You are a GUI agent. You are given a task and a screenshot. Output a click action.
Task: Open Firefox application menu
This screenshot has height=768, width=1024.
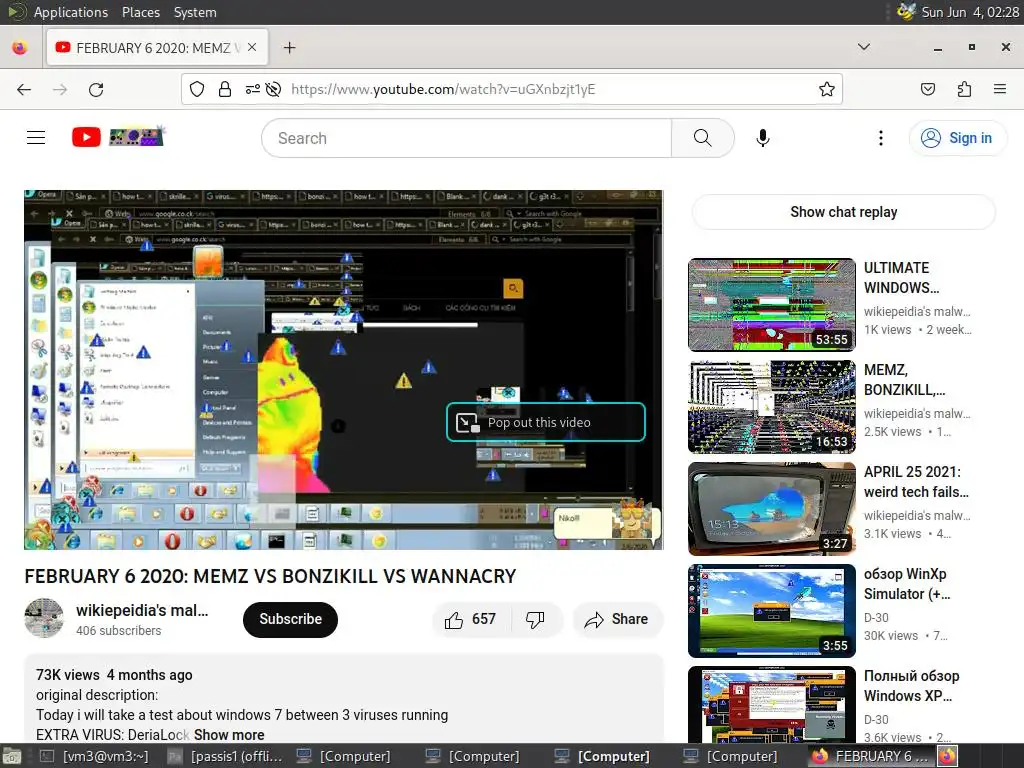(1000, 89)
